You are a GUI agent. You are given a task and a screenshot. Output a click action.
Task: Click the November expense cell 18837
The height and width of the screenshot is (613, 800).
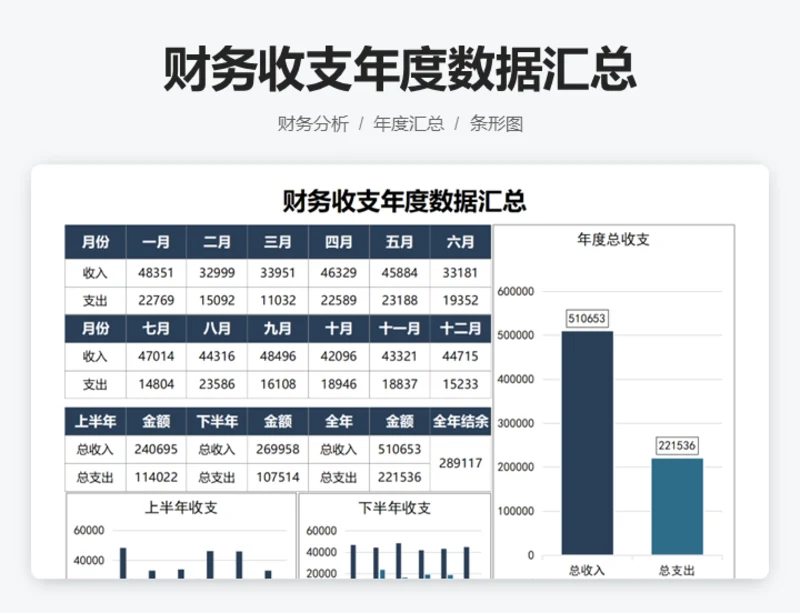(x=399, y=384)
